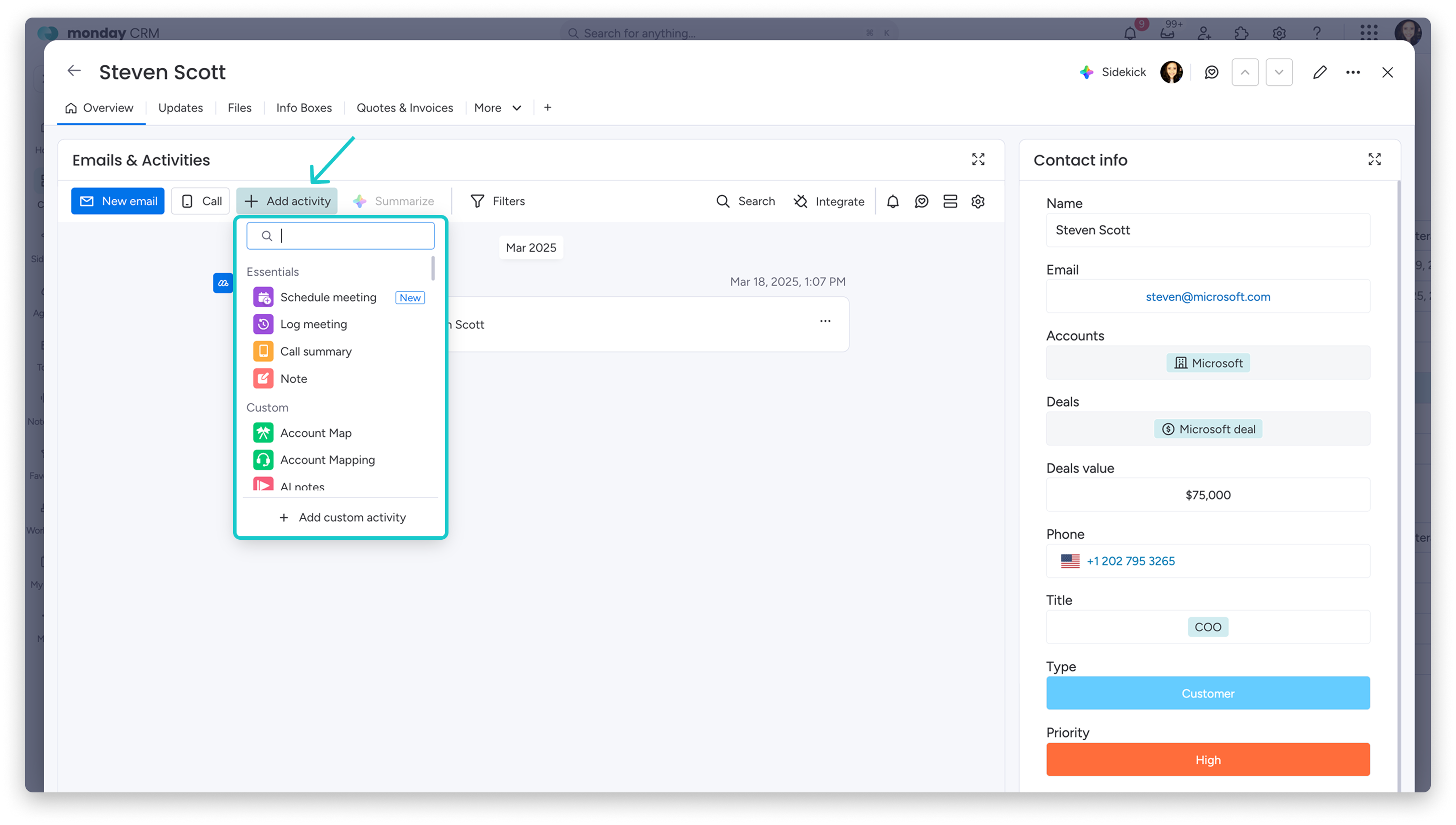Viewport: 1456px width, 825px height.
Task: Open the three-dot item options menu
Action: [x=1353, y=72]
